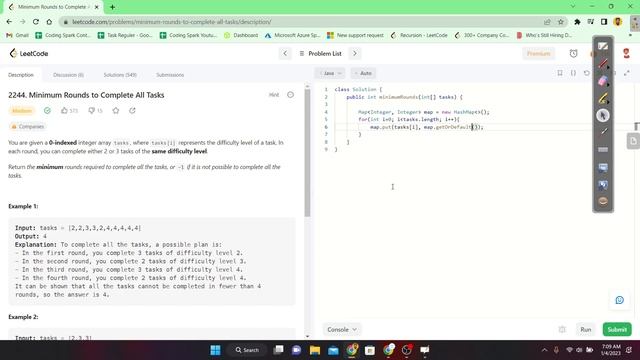Reload the browser page
Image resolution: width=640 pixels, height=360 pixels.
tap(36, 22)
